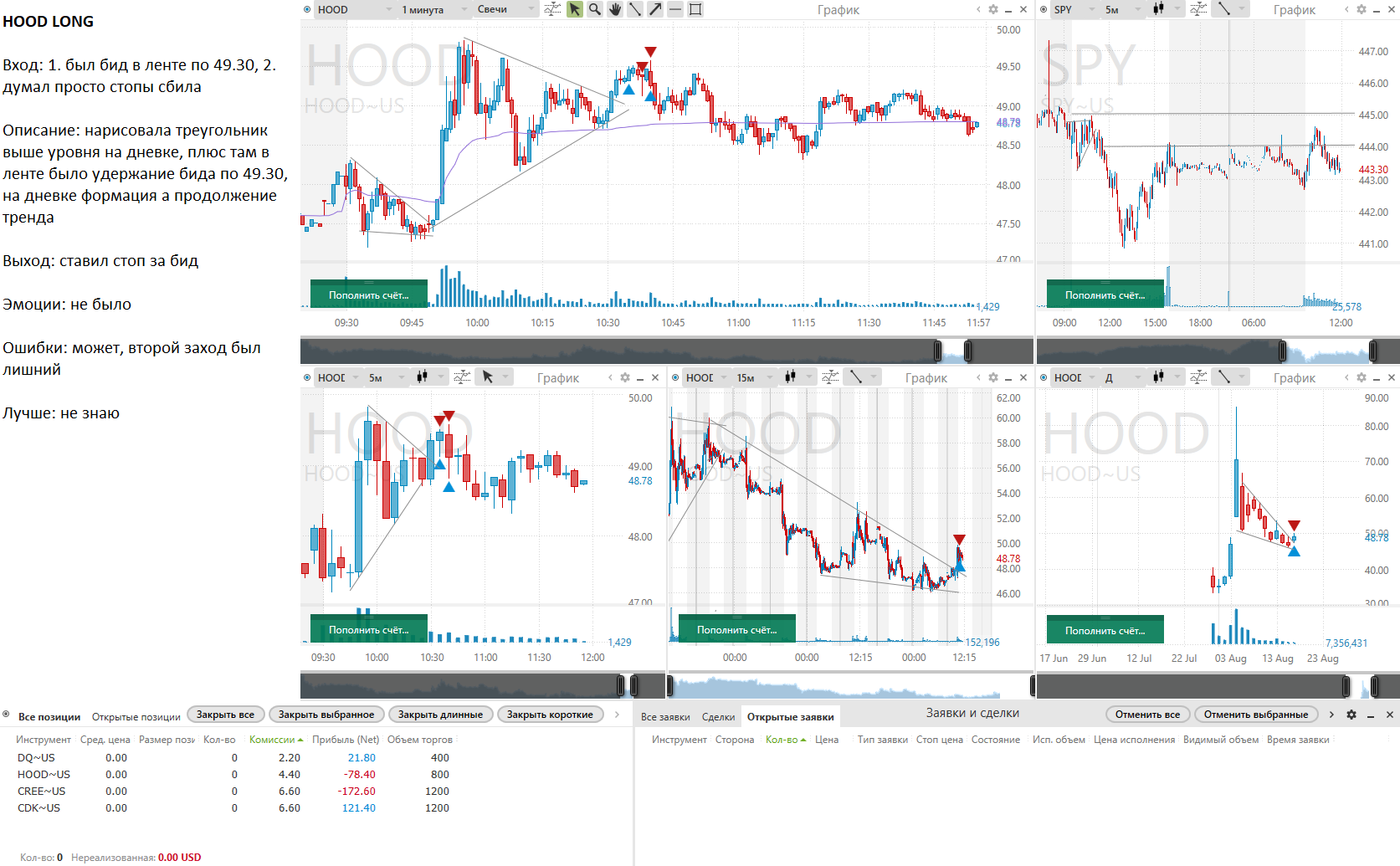This screenshot has height=866, width=1400.
Task: Select the cursor tool in HOOD 5m chart
Action: click(x=488, y=377)
